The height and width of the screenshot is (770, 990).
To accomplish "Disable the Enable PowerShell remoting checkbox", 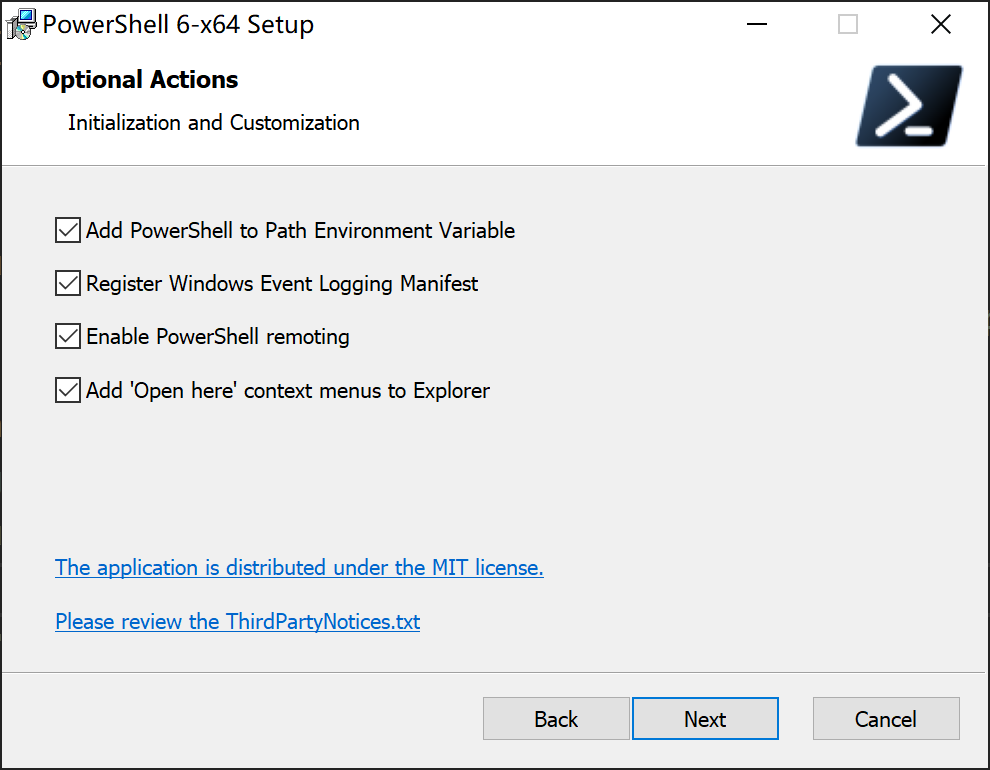I will point(68,336).
